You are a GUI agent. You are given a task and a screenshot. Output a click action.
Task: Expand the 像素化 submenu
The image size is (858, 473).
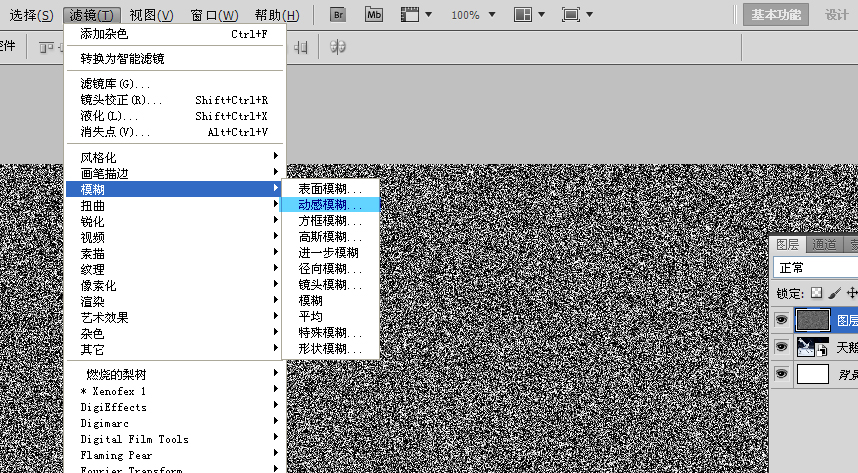coord(175,285)
